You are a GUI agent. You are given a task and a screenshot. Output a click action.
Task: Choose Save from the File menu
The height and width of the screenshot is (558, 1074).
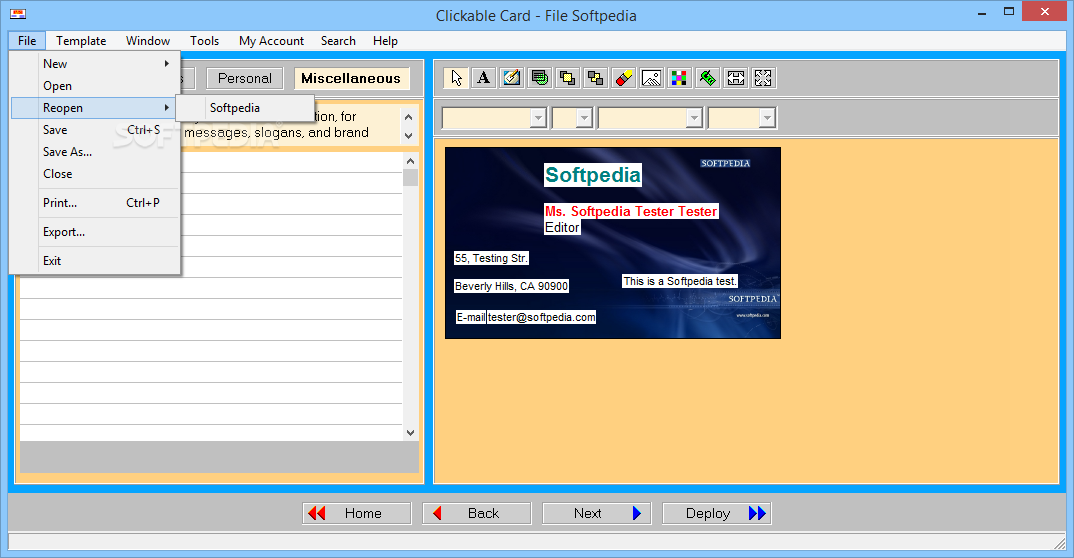(95, 129)
